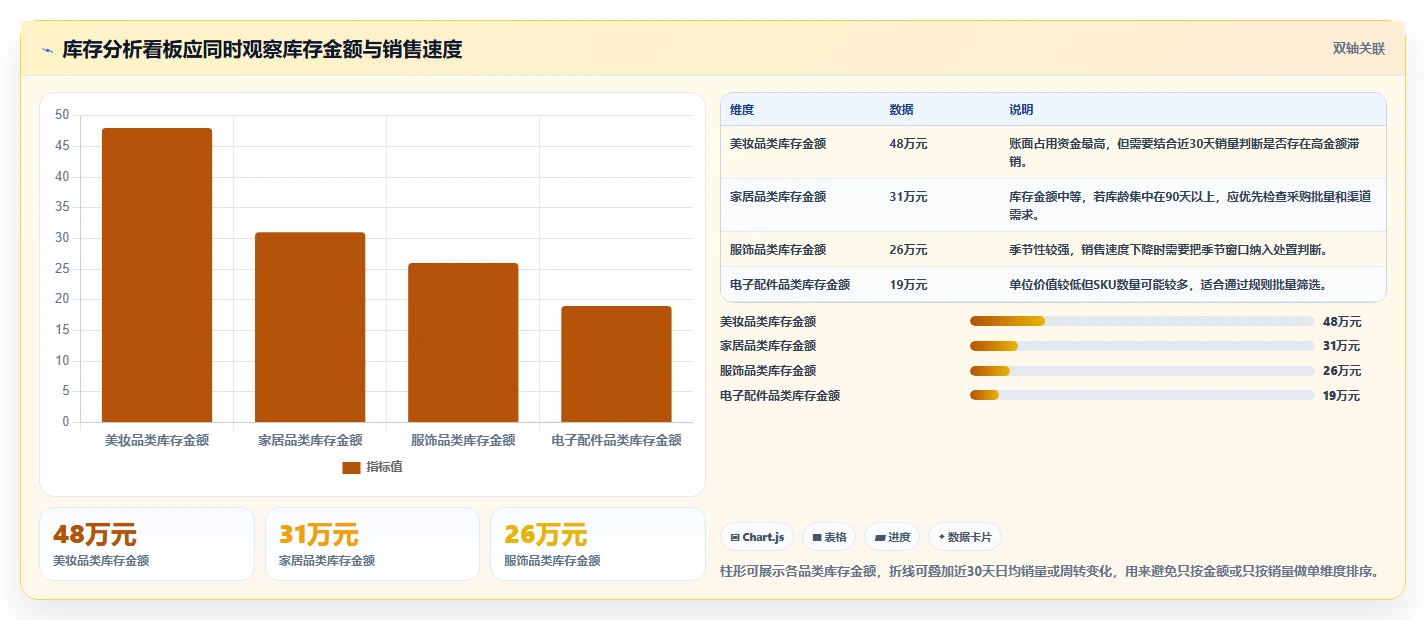Click table cell 电子配件品类库存金额
This screenshot has width=1426, height=620.
click(x=790, y=285)
